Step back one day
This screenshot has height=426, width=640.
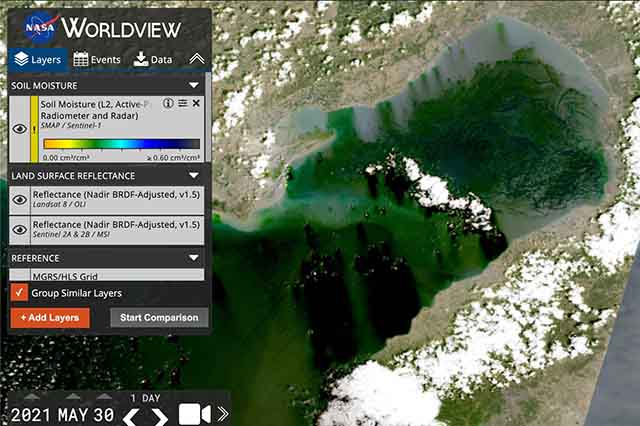(131, 415)
